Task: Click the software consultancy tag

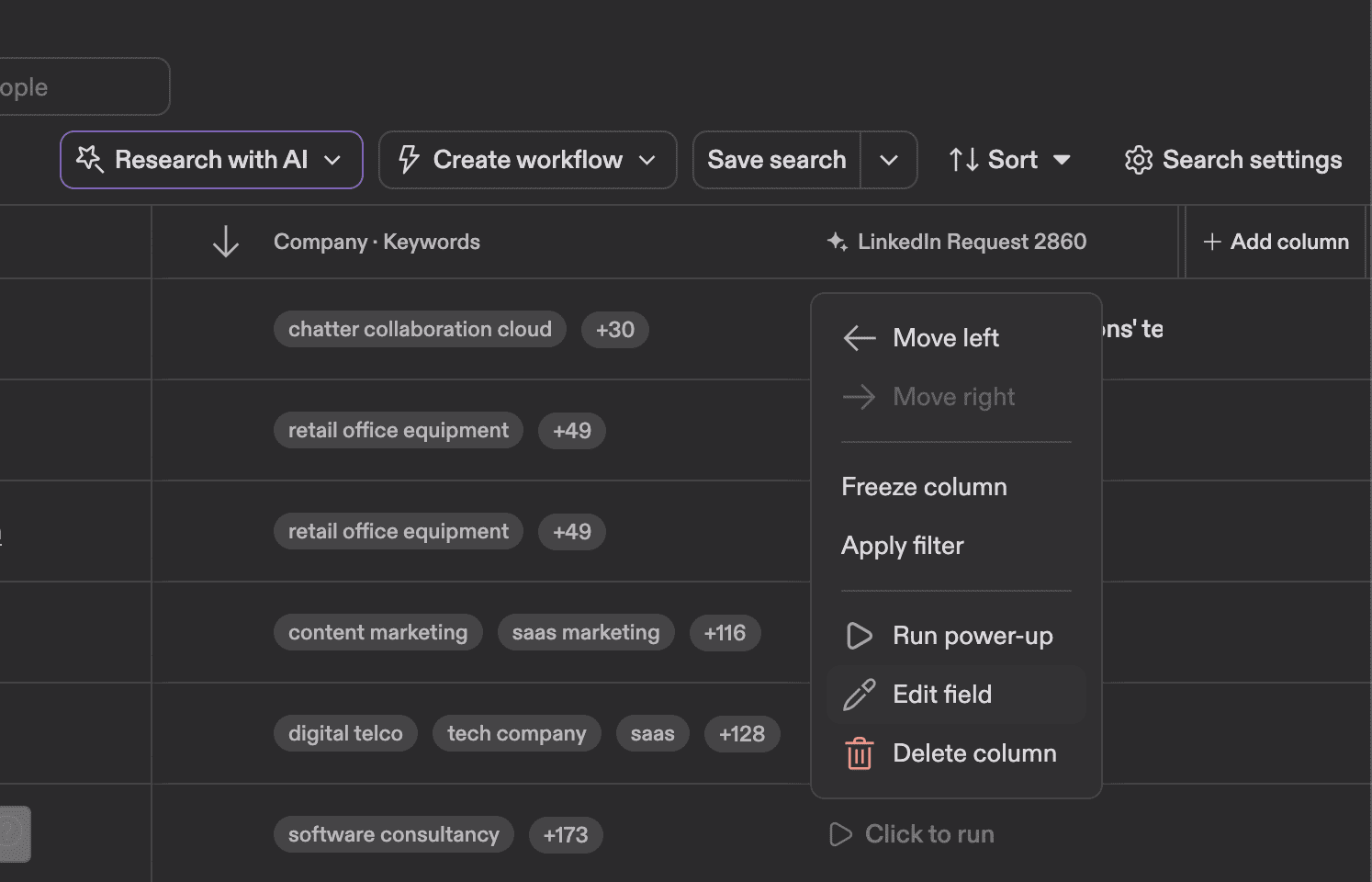Action: coord(394,835)
